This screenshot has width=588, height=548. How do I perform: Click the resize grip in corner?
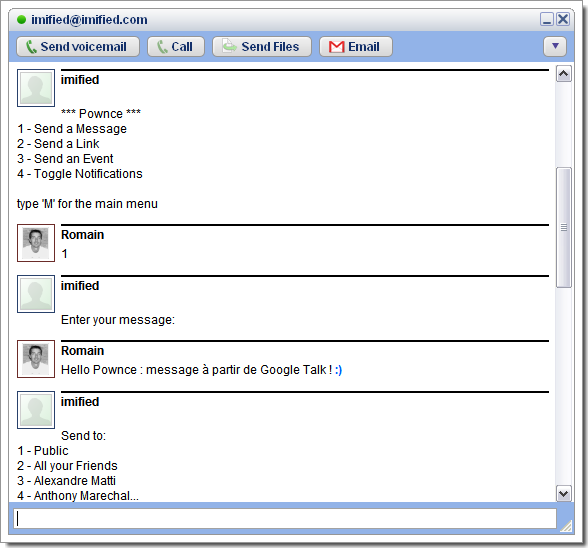[566, 526]
